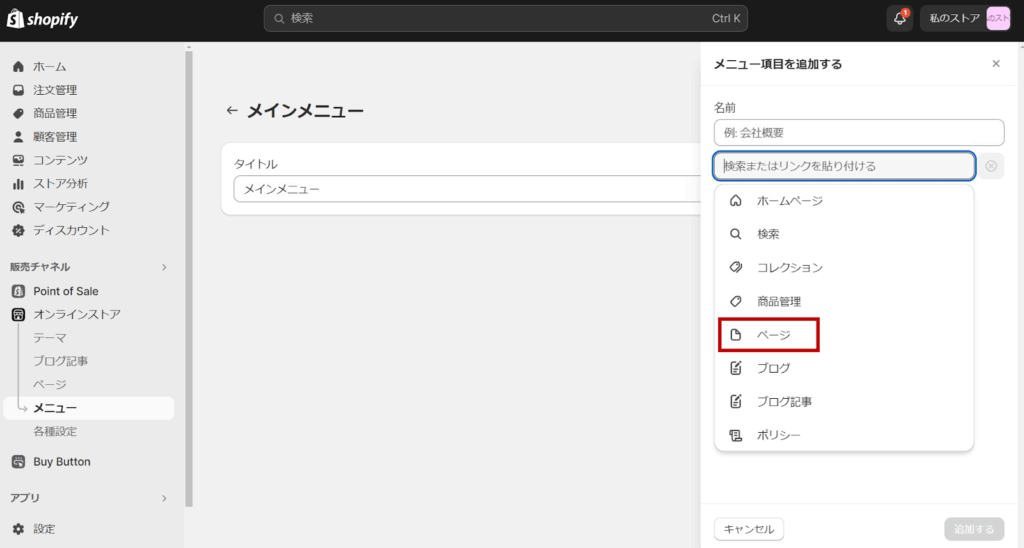Click the ポリシー scroll icon in dropdown
The width and height of the screenshot is (1024, 548).
point(736,435)
